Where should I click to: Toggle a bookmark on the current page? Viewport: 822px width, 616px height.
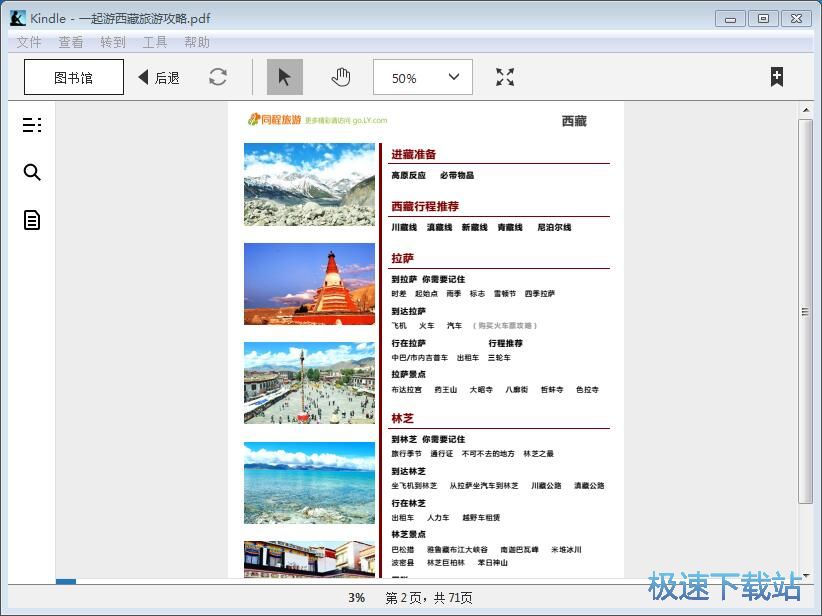[x=775, y=76]
